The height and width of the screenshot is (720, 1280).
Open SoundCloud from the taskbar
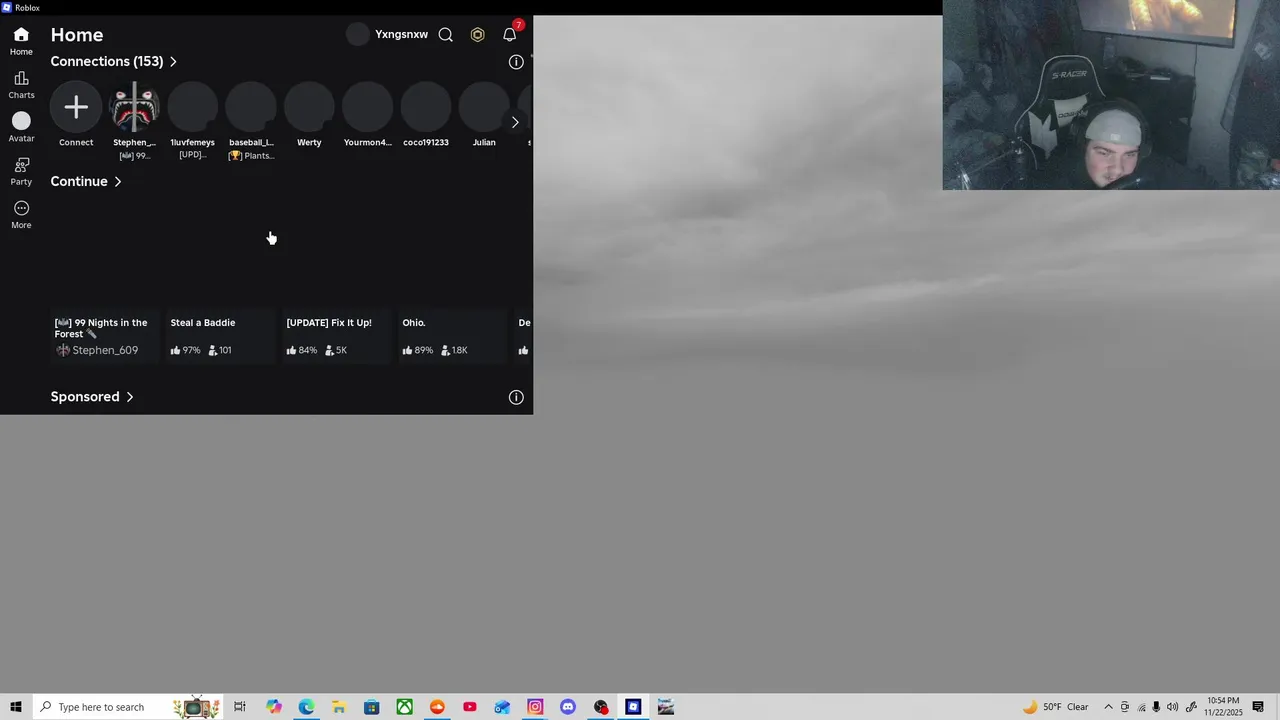click(437, 707)
